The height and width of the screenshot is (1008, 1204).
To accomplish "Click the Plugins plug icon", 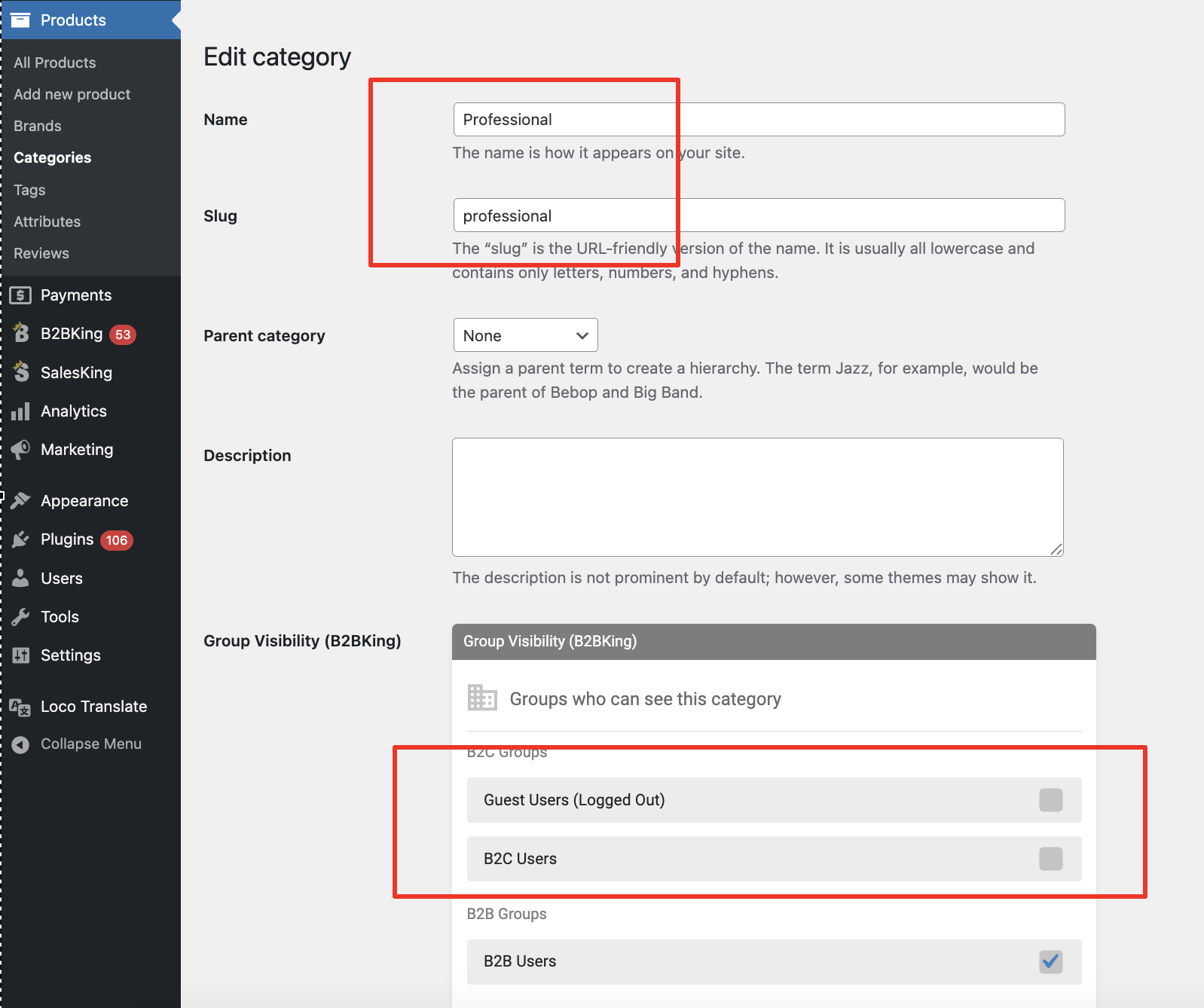I will pyautogui.click(x=21, y=539).
